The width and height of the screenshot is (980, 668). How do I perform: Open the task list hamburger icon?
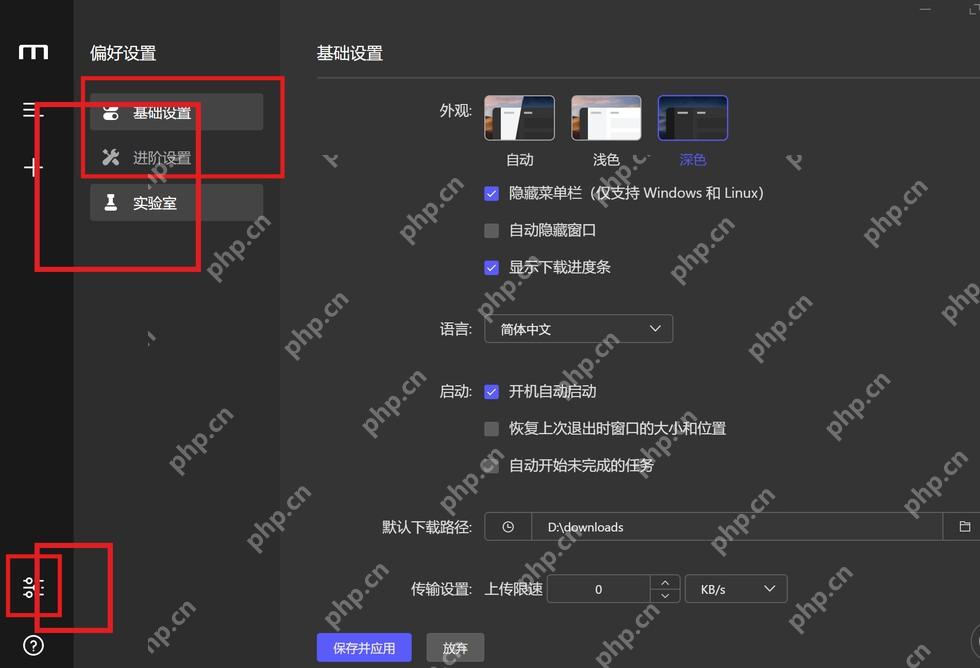pos(32,110)
